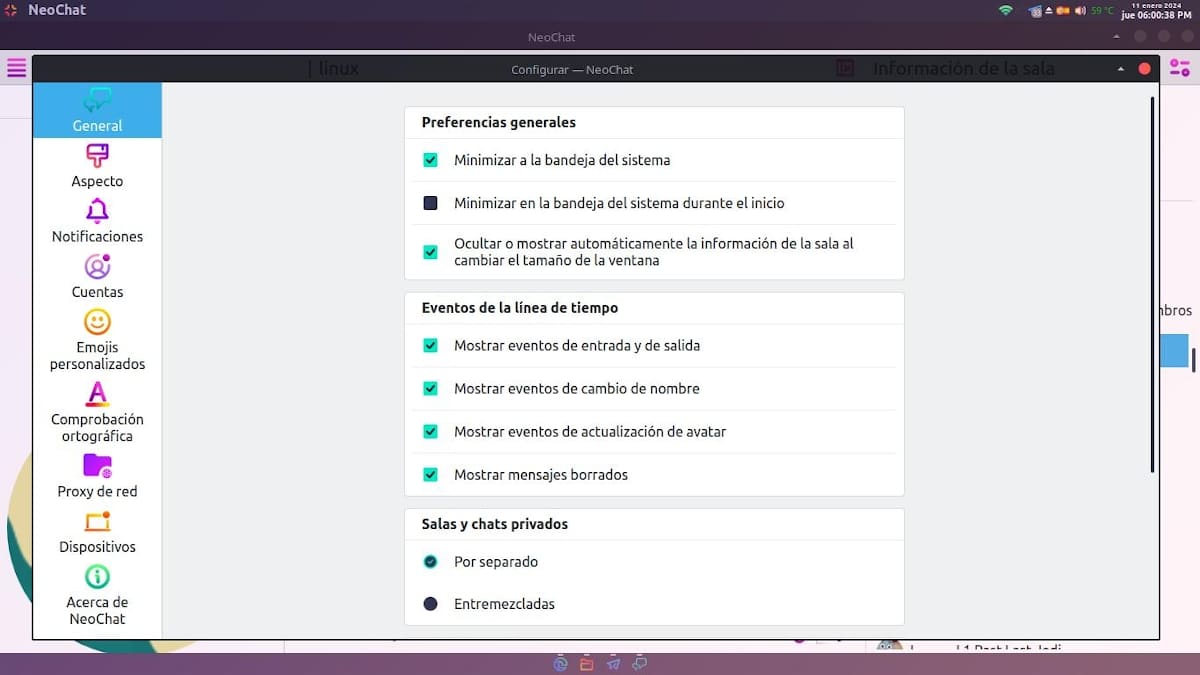This screenshot has height=675, width=1200.
Task: Click the blue tray icon right of Wi-Fi
Action: (1034, 10)
